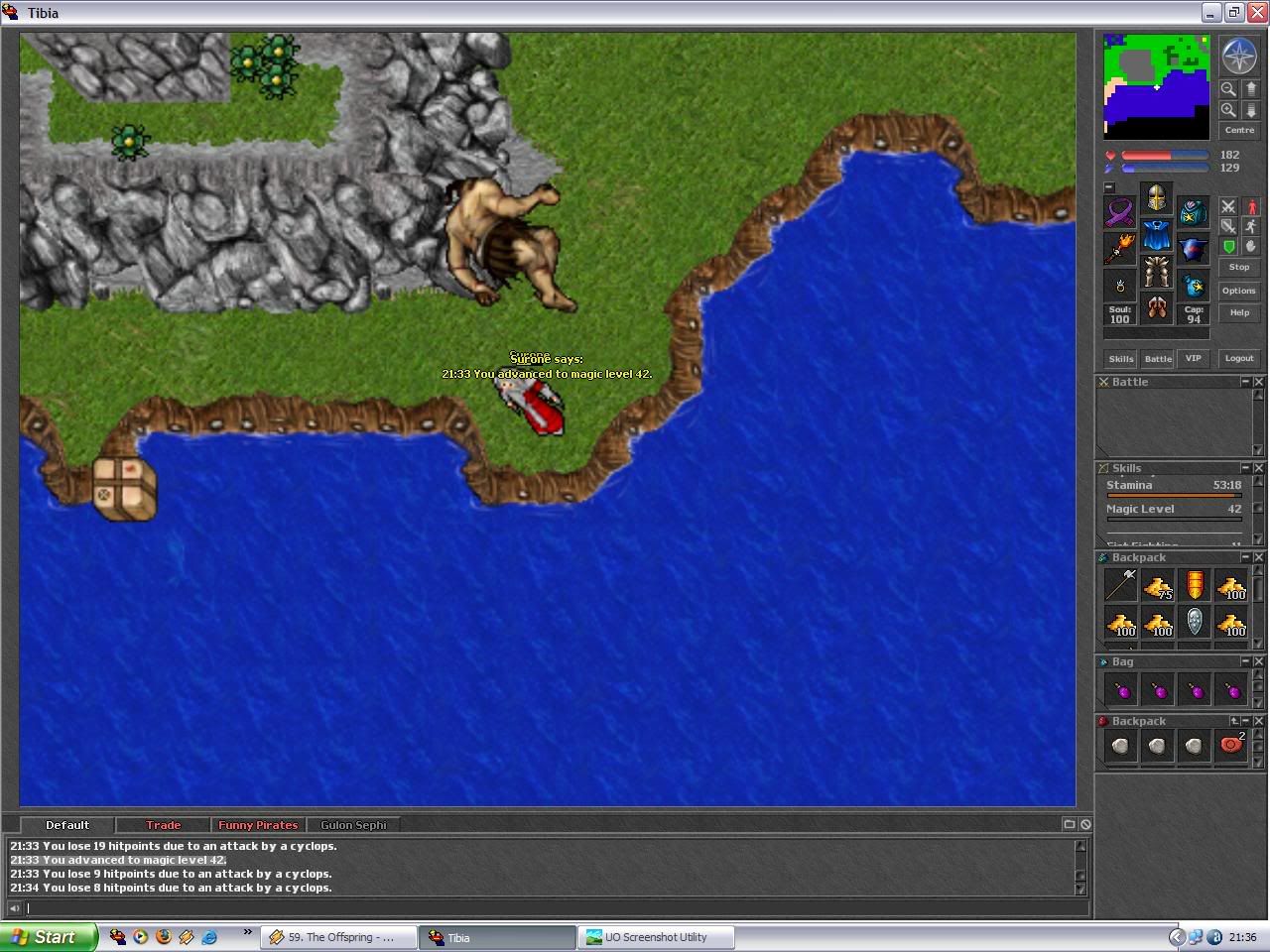
Task: Click the Logout button
Action: click(1239, 359)
